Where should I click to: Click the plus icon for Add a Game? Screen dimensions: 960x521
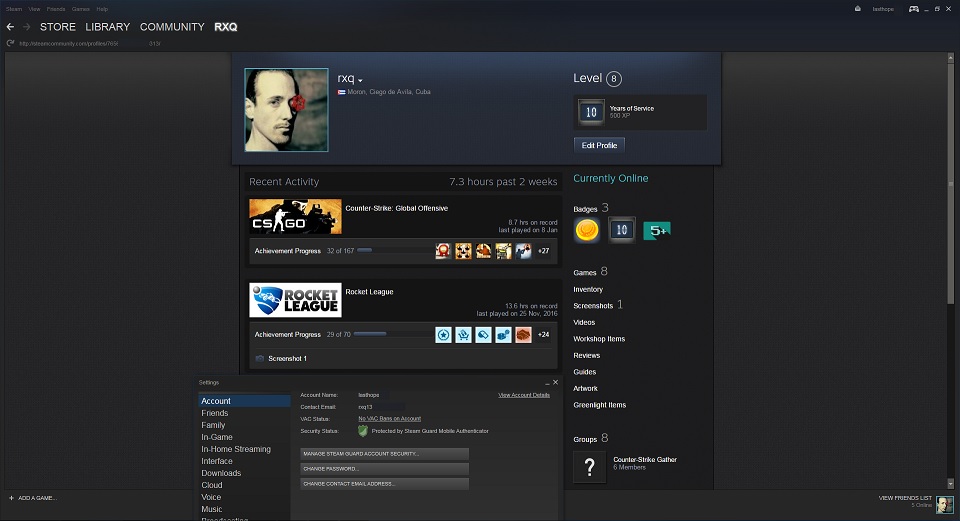[x=11, y=498]
